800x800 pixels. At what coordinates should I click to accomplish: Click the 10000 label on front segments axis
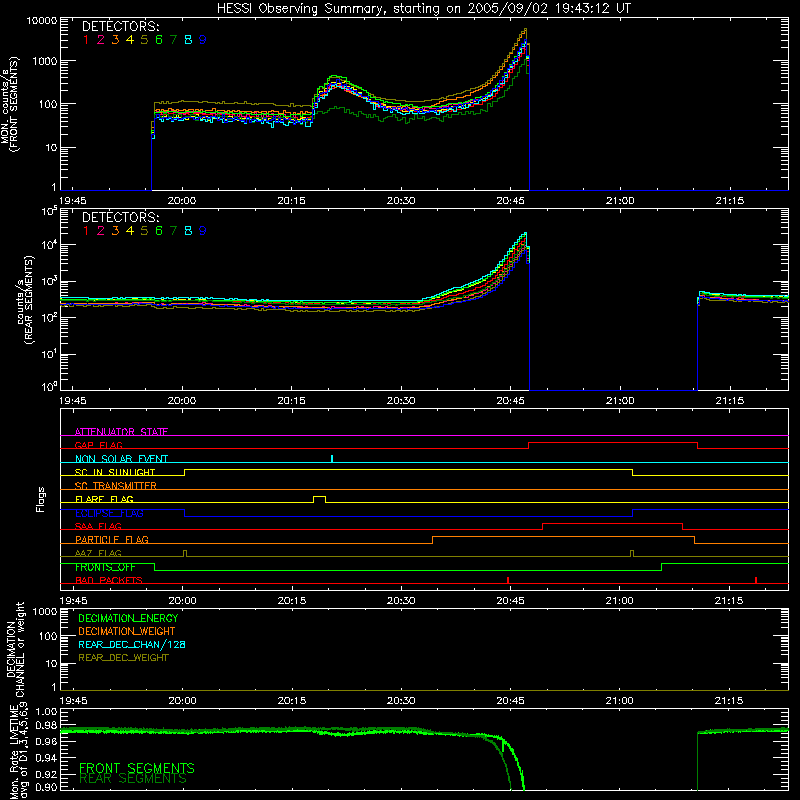42,21
